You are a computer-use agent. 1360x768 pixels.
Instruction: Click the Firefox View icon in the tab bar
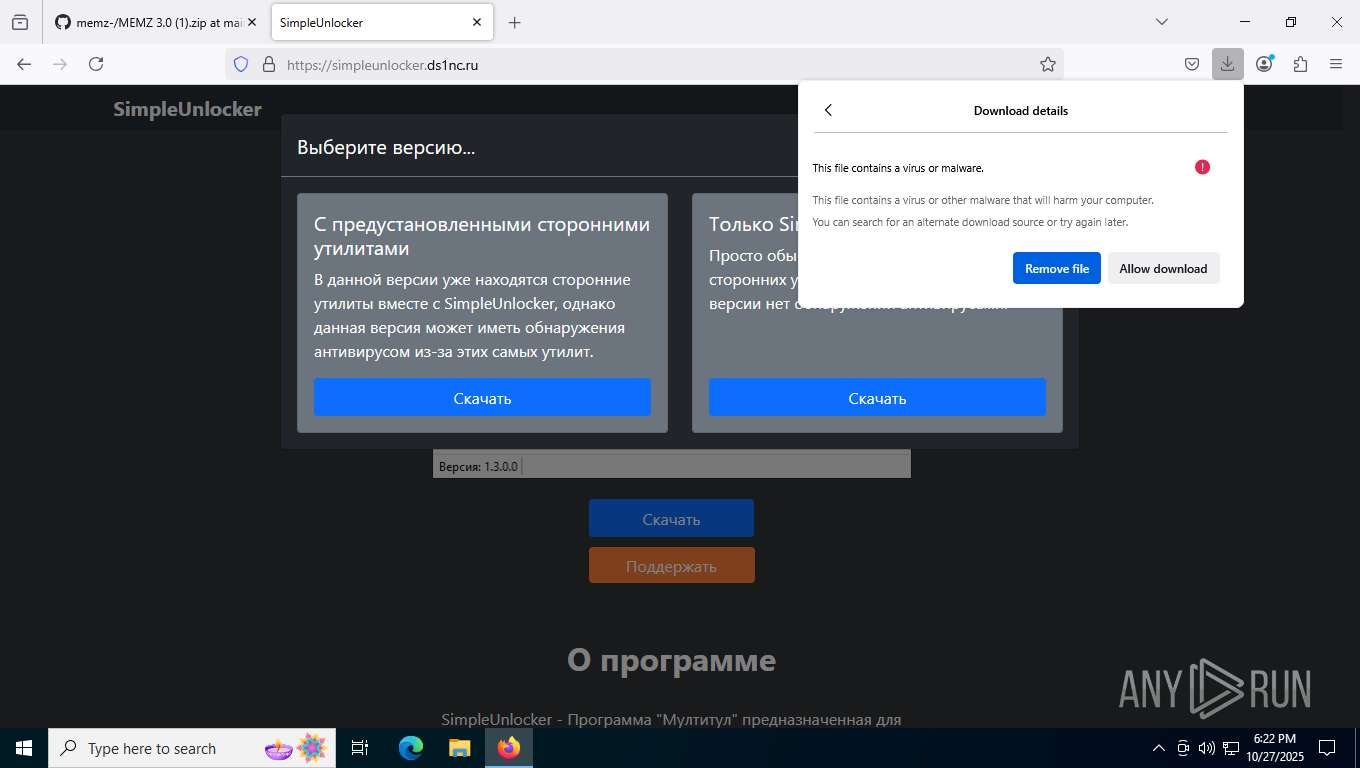point(20,22)
